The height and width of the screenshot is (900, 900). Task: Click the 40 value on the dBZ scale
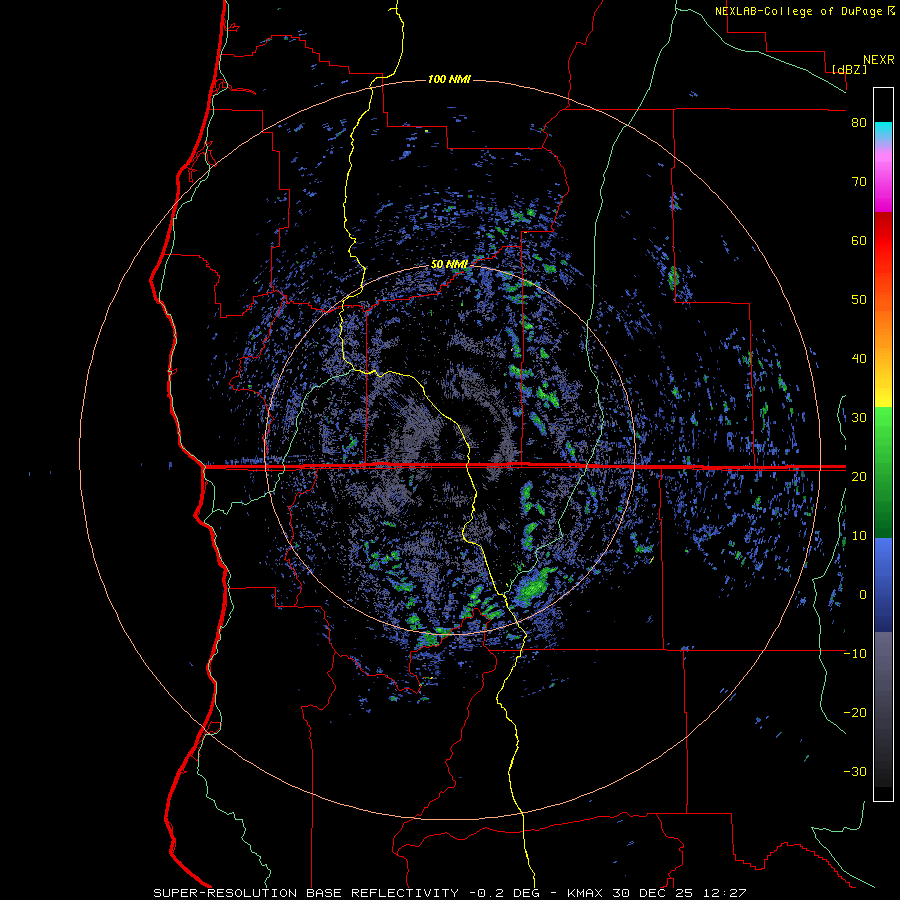(x=859, y=359)
